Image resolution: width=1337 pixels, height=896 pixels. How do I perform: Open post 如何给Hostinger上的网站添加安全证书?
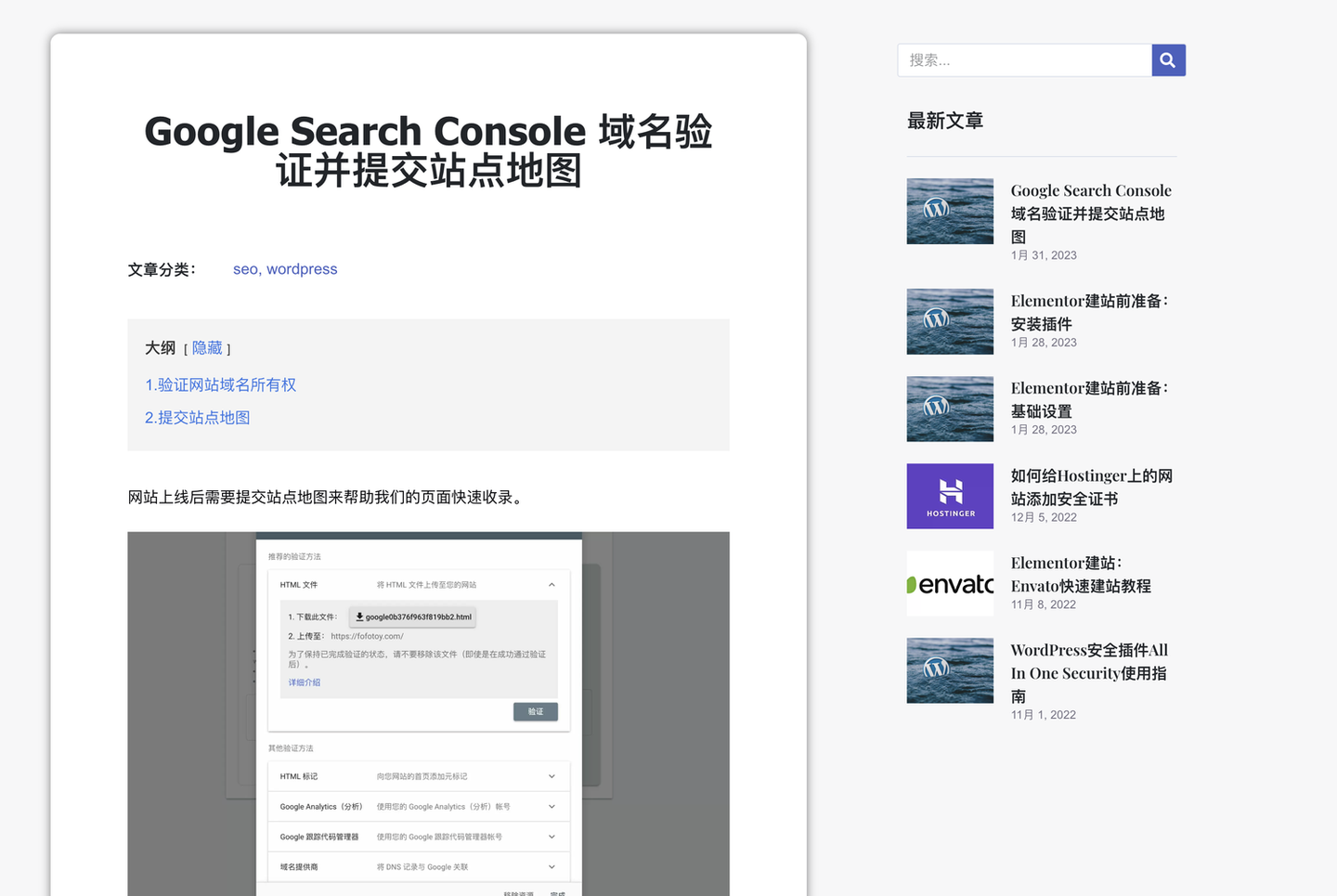[1092, 487]
